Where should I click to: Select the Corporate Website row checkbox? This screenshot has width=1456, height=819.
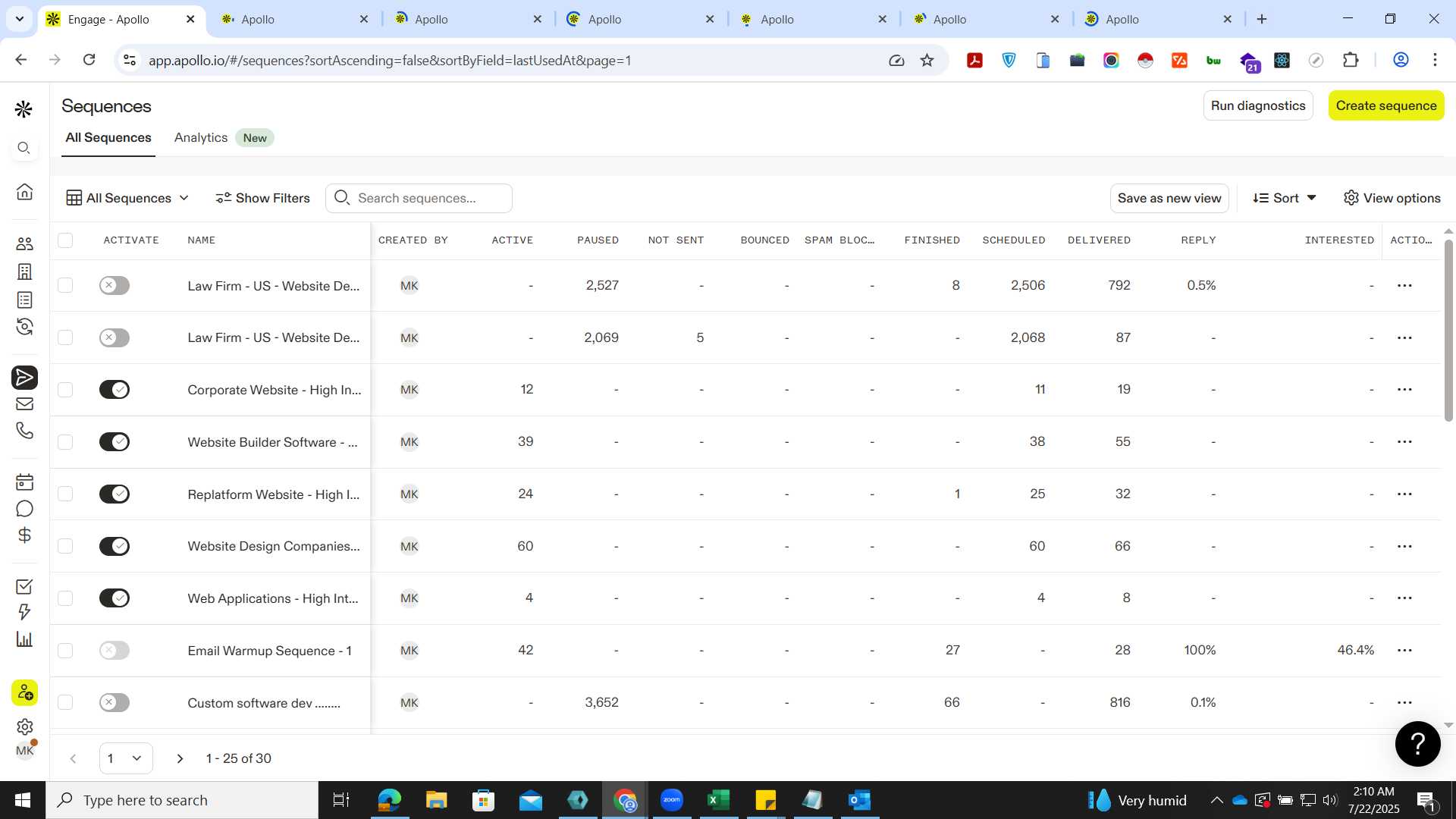pos(65,390)
